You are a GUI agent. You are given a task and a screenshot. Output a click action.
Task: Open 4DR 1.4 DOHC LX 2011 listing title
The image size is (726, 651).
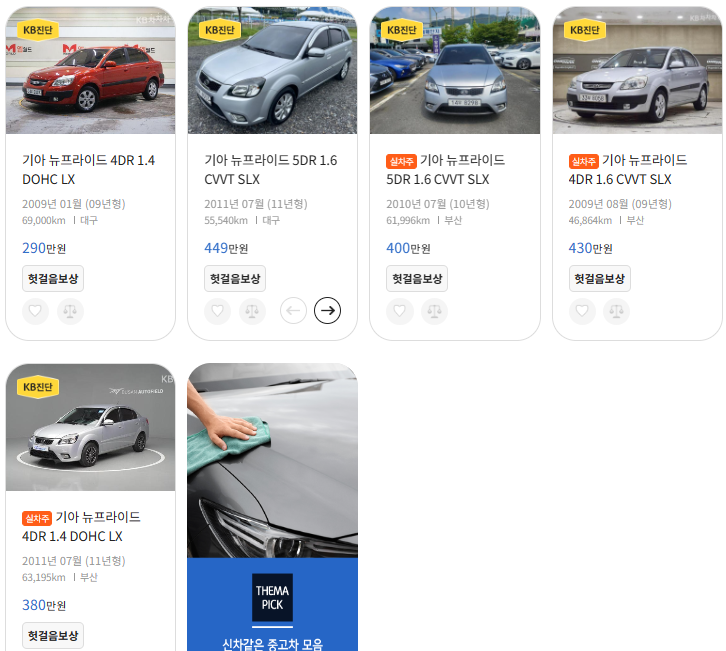pyautogui.click(x=81, y=526)
